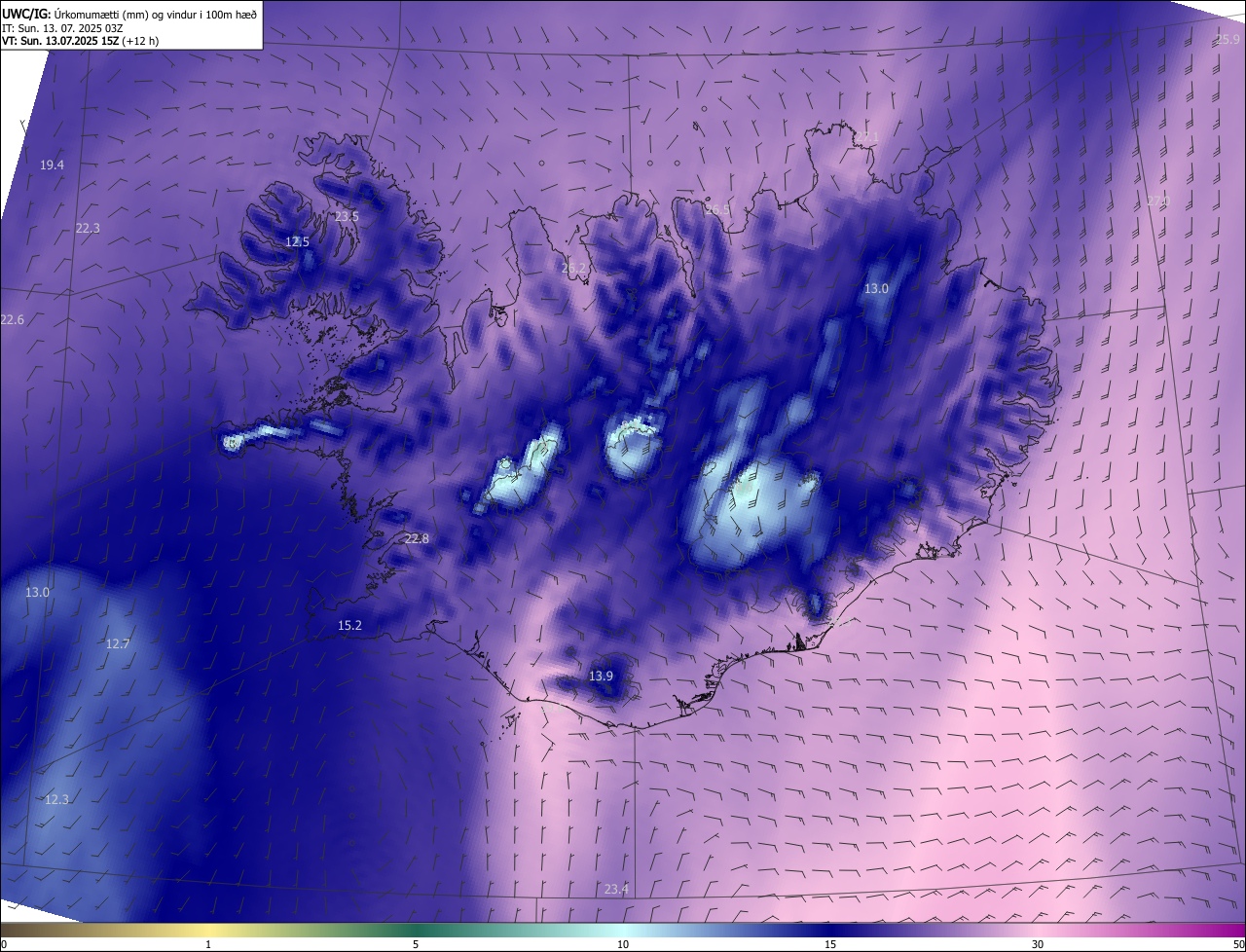
Task: Click the 15.2 value label on the map
Action: click(x=349, y=625)
